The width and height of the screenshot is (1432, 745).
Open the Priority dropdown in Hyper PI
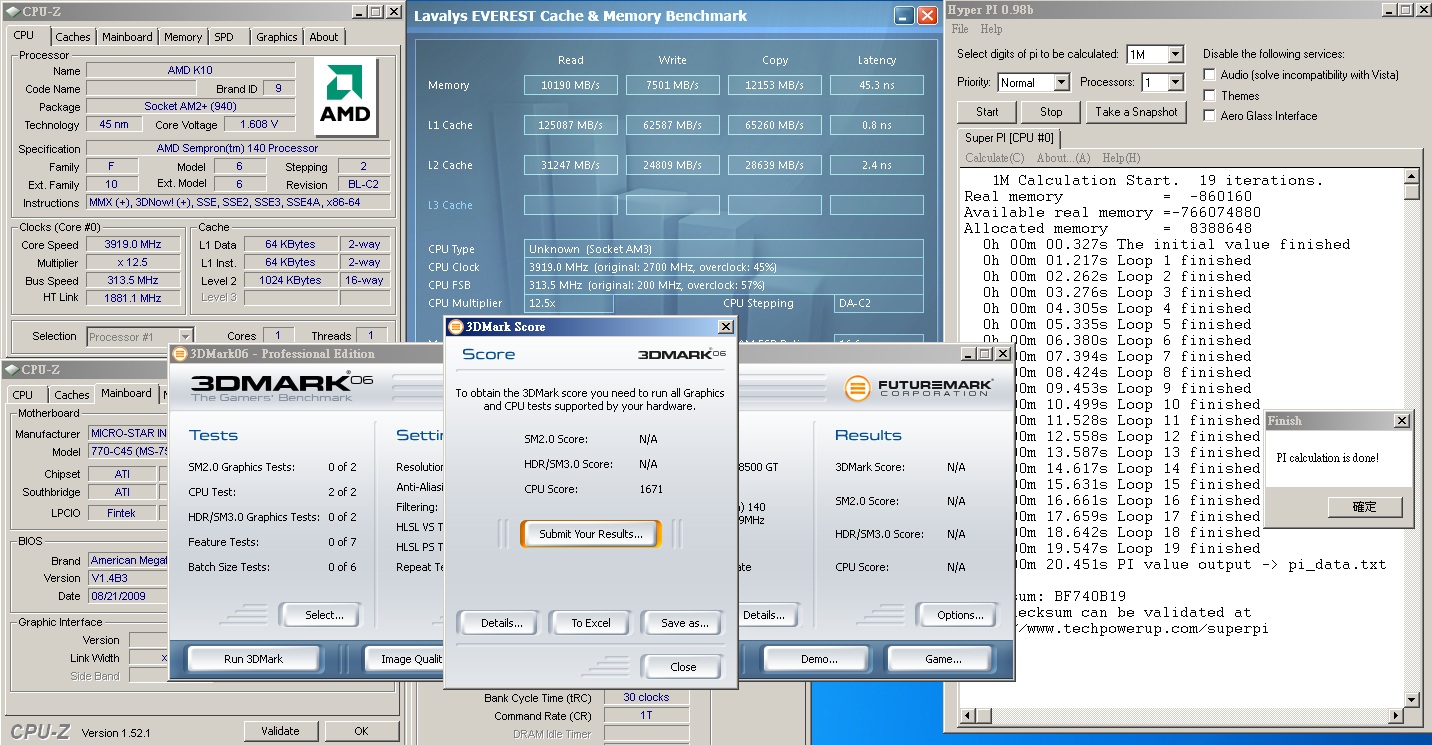point(1061,82)
